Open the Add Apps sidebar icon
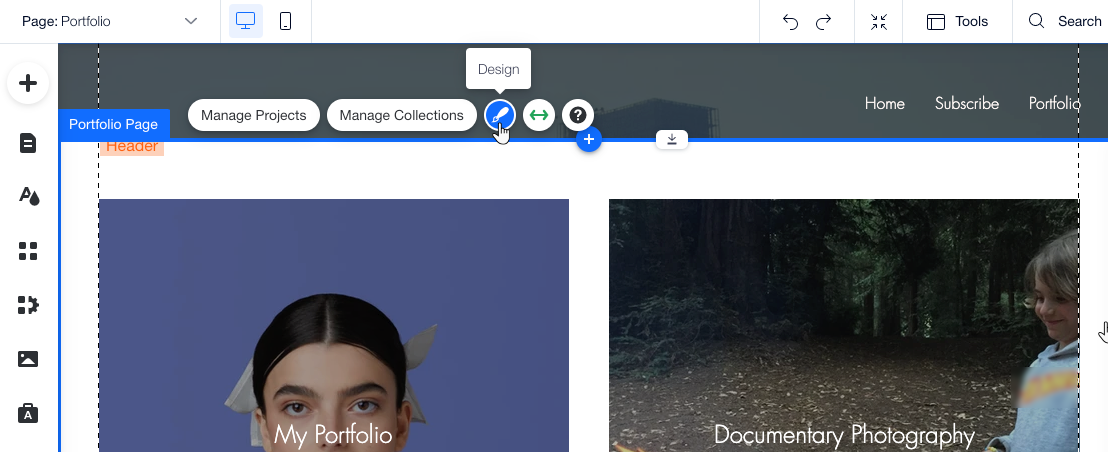The height and width of the screenshot is (452, 1108). coord(28,251)
